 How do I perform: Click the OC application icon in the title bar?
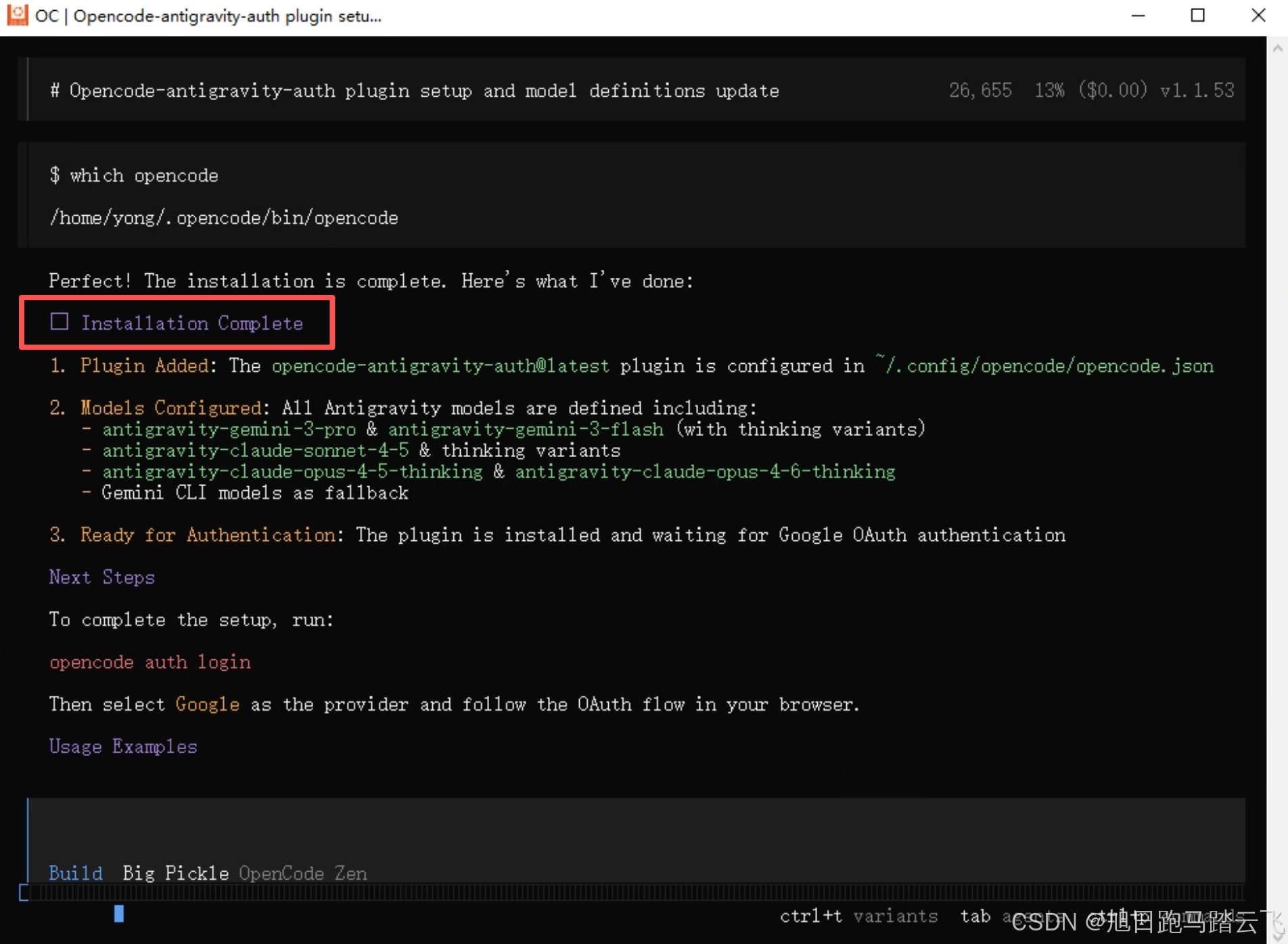[x=17, y=15]
